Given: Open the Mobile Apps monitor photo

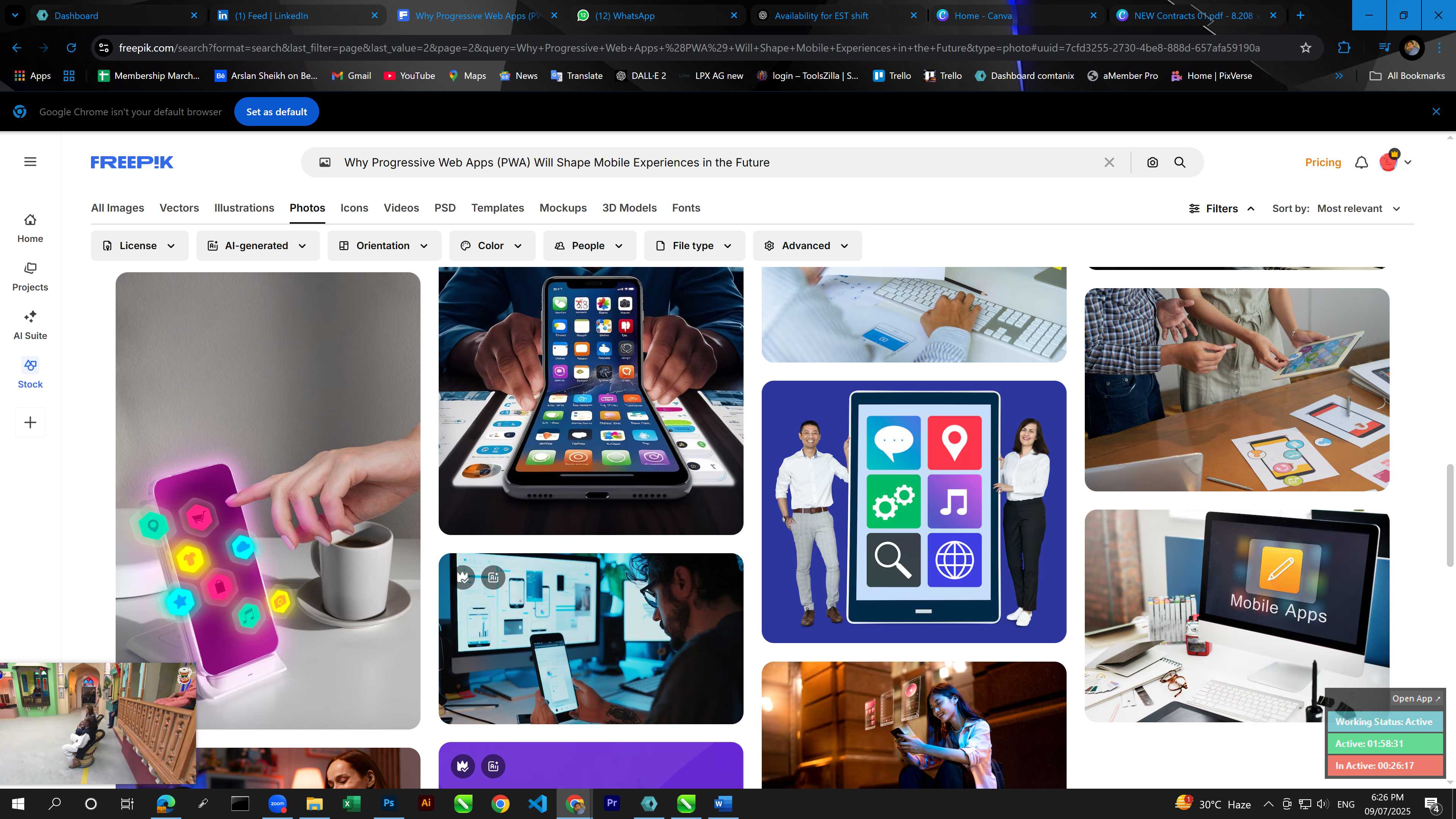Looking at the screenshot, I should [1237, 615].
